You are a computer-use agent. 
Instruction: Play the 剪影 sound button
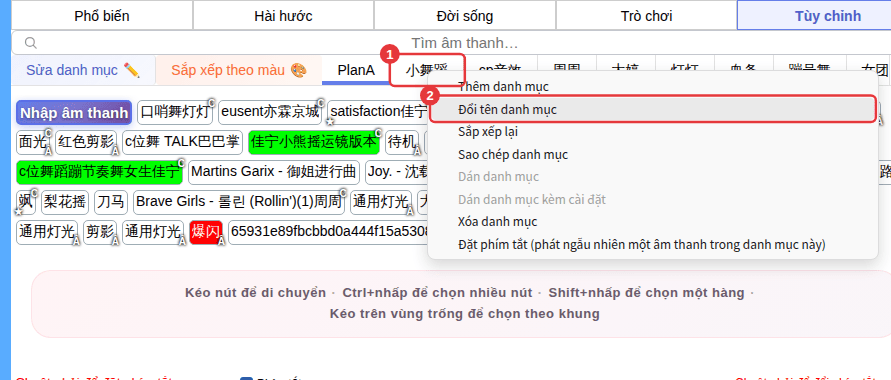(100, 232)
